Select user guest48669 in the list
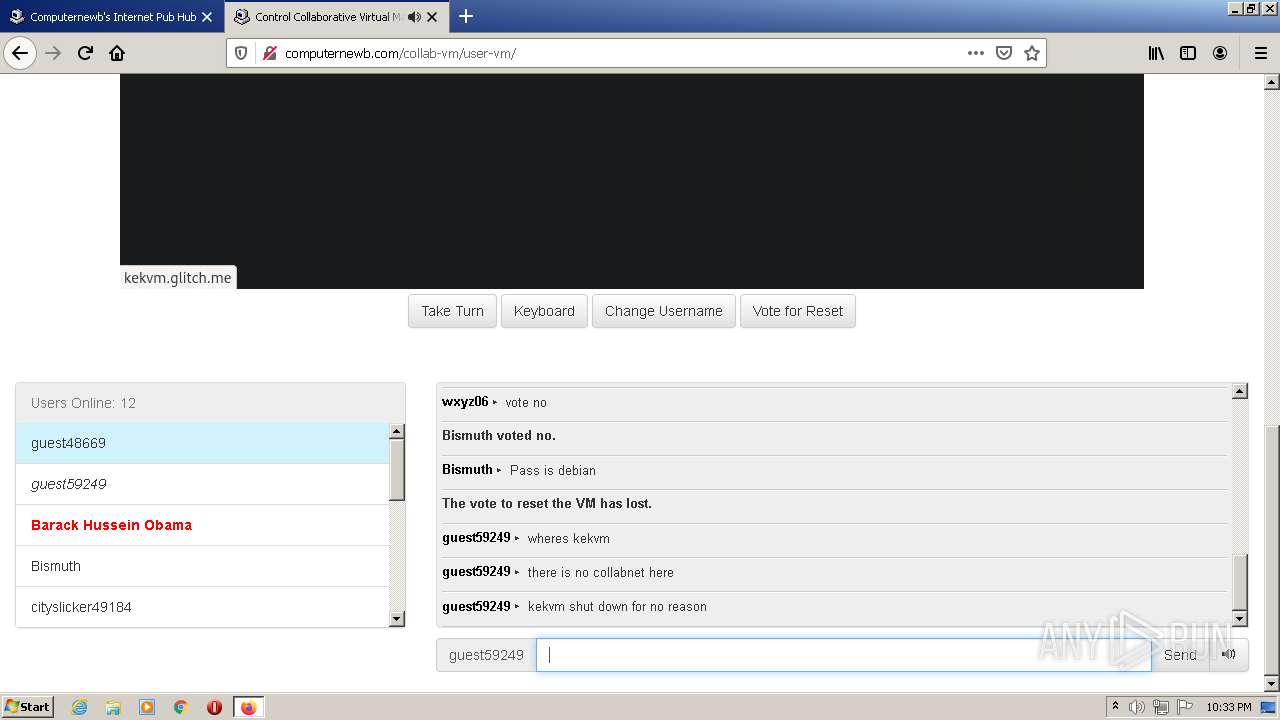Screen dimensions: 1280x720 click(x=202, y=443)
